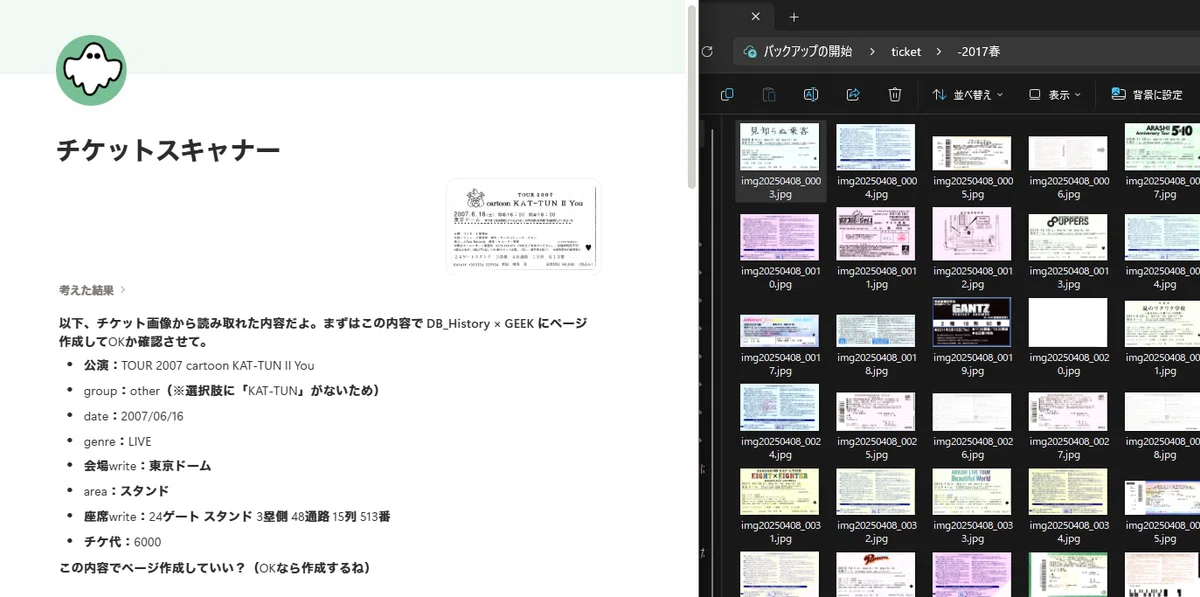Select img20250408_0019.jpg GANTZ ticket
The width and height of the screenshot is (1200, 597).
click(972, 336)
